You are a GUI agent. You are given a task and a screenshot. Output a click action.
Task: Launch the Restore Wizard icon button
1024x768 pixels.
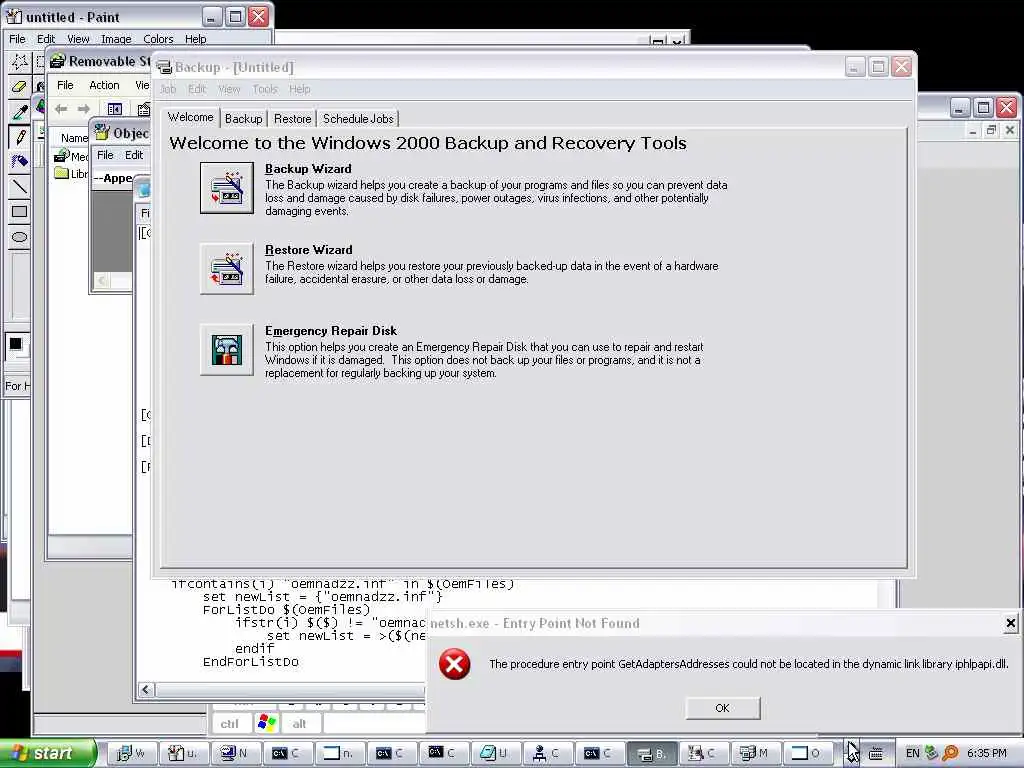point(227,268)
